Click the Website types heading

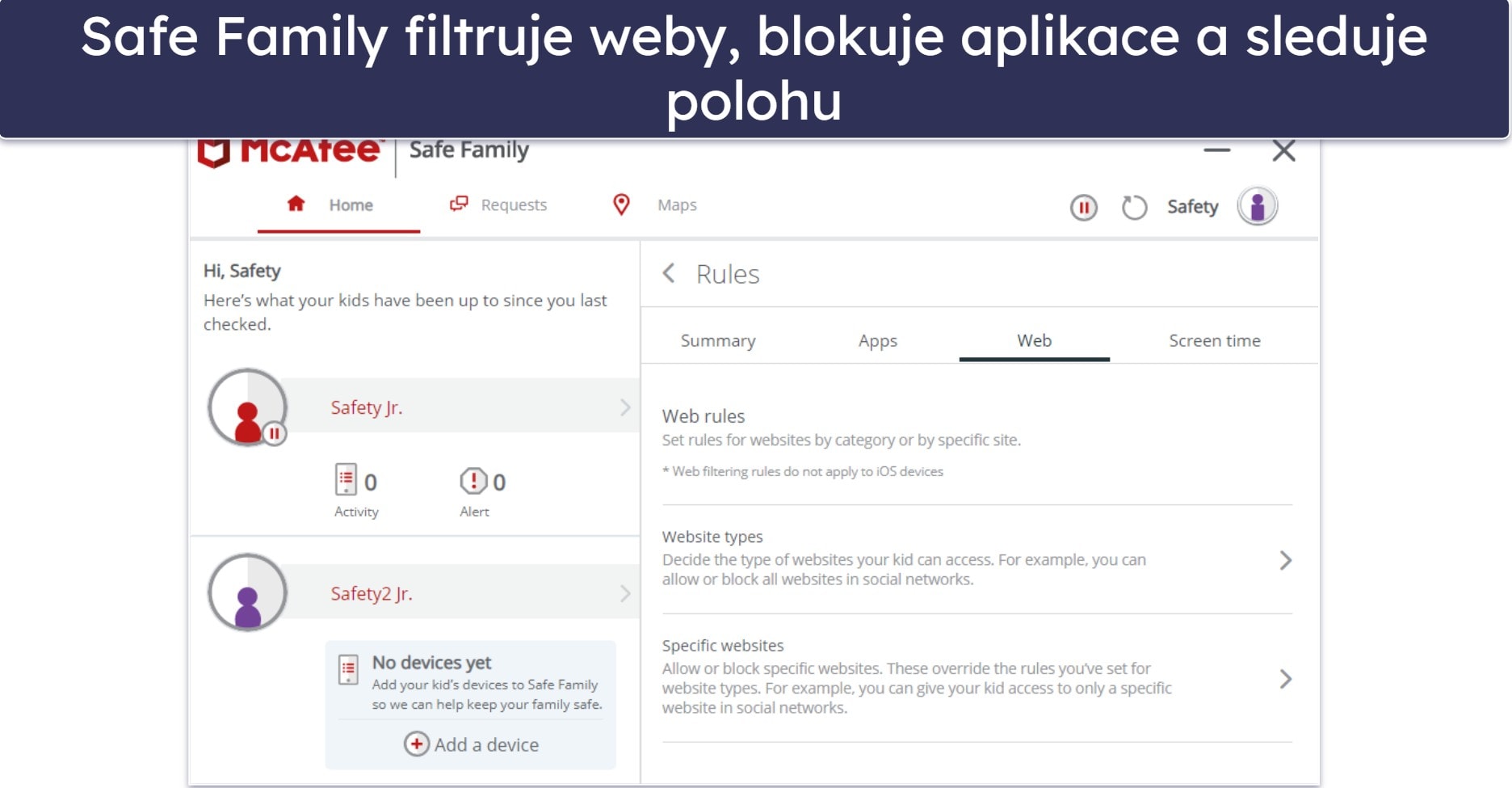[x=712, y=537]
